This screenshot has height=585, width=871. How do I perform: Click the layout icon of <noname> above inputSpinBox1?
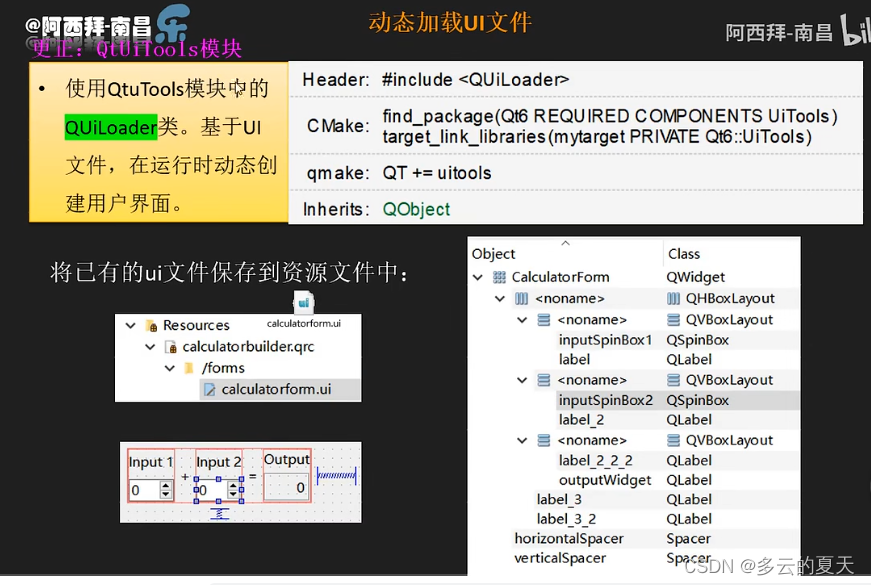pos(544,320)
